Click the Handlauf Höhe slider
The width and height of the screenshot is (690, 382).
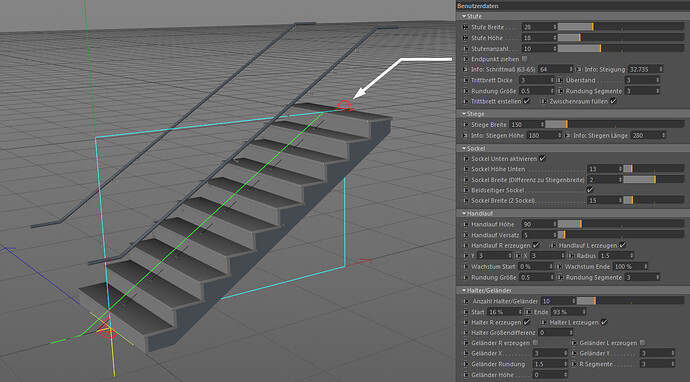click(621, 224)
